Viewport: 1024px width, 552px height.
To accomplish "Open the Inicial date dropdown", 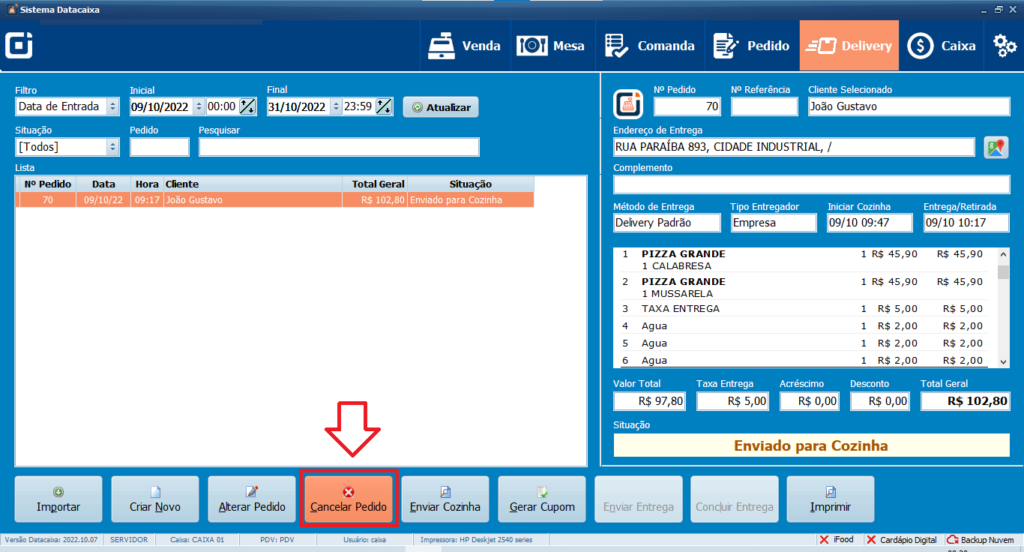I will pyautogui.click(x=198, y=107).
